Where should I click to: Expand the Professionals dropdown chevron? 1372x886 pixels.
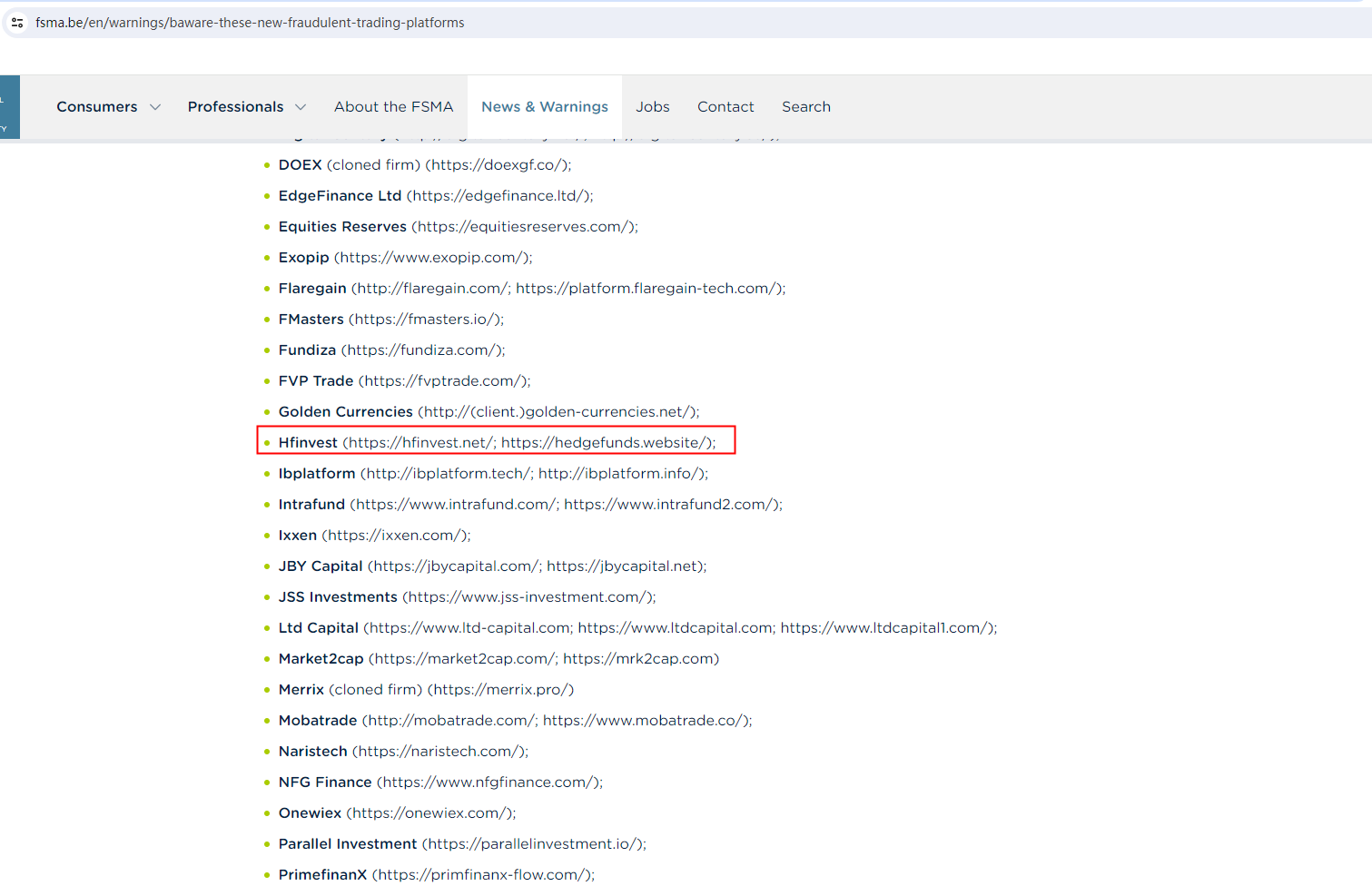pyautogui.click(x=301, y=107)
